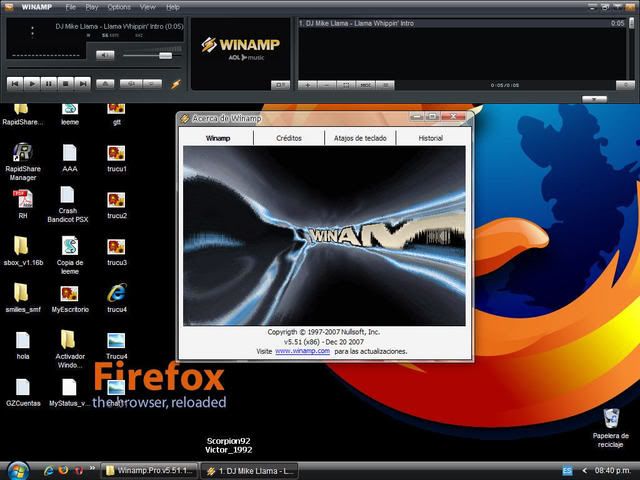The width and height of the screenshot is (640, 480).
Task: Switch to Winamp.Pro.v5.51.1... taskbar button
Action: point(149,471)
